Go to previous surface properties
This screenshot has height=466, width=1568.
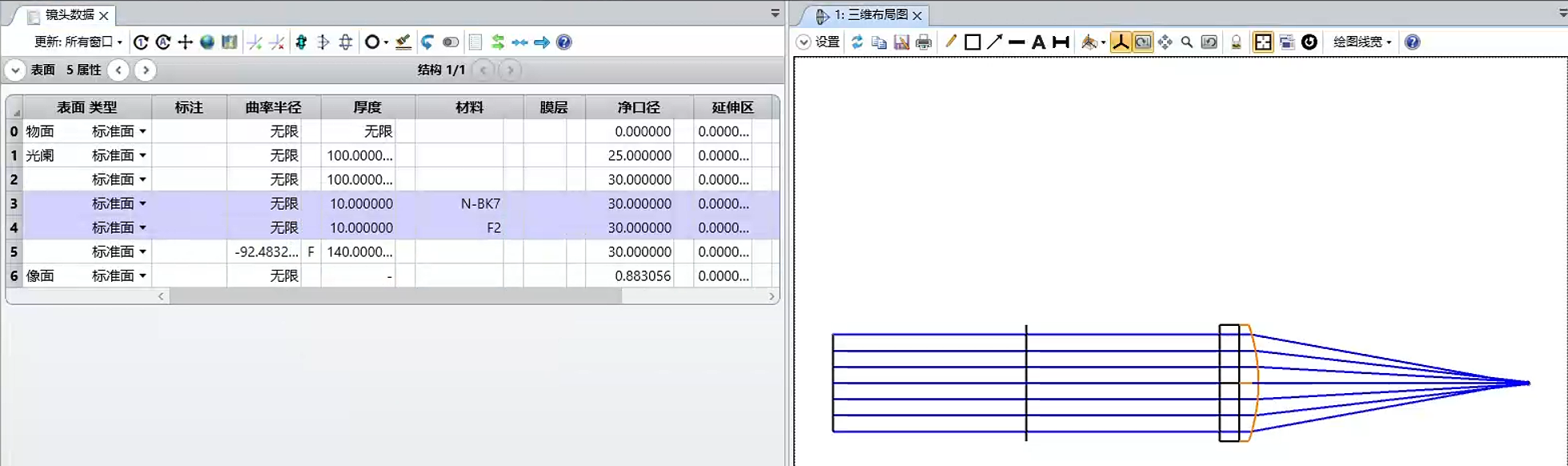coord(118,70)
